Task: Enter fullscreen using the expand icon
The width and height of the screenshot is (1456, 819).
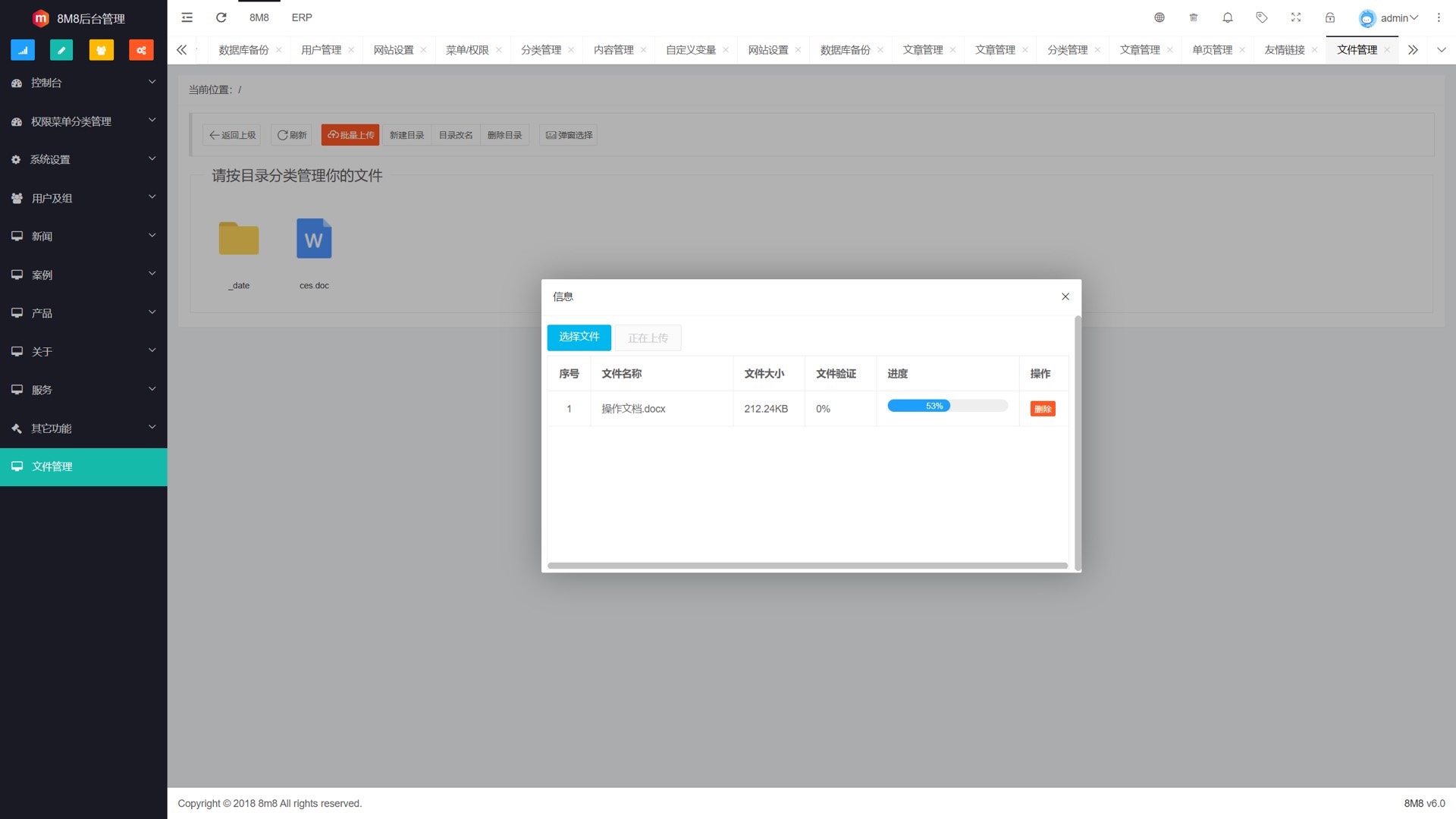Action: (1296, 17)
